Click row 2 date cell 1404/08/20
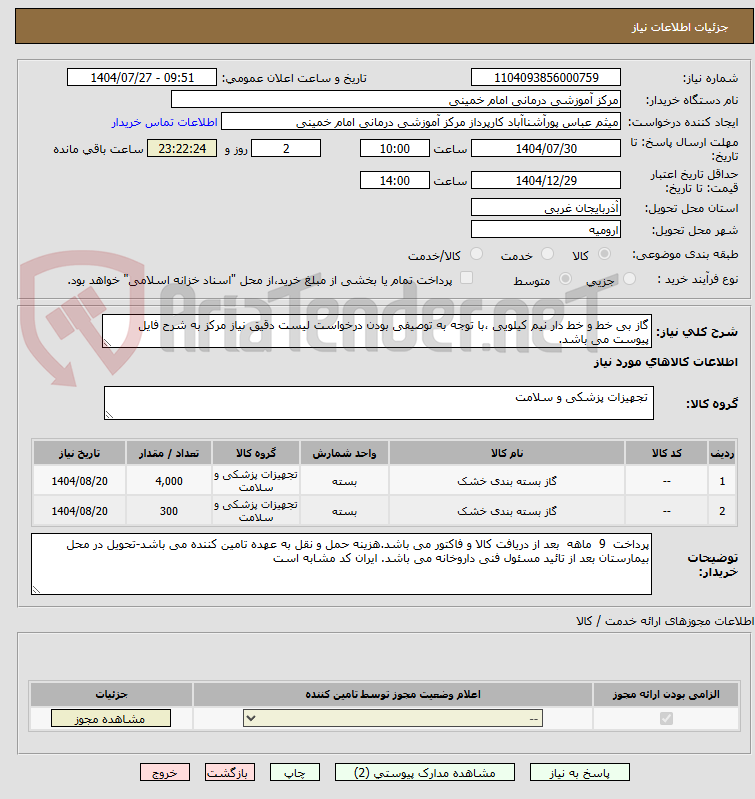 pyautogui.click(x=79, y=511)
